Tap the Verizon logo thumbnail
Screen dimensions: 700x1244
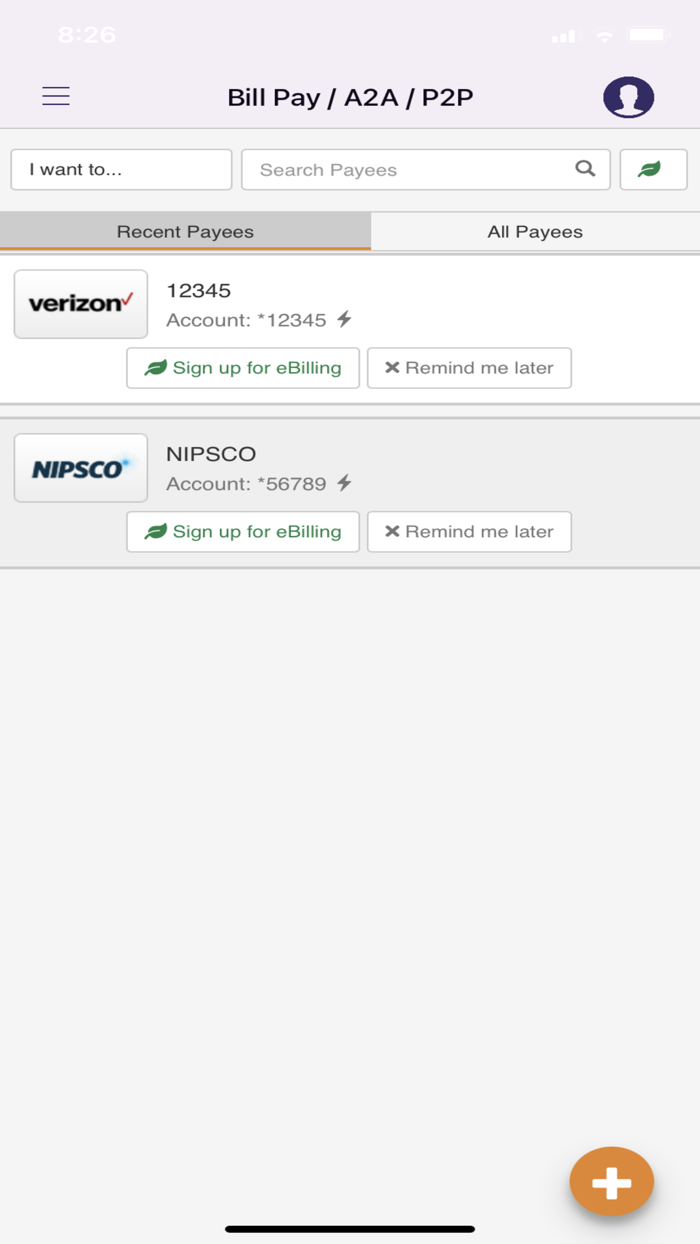(x=81, y=304)
